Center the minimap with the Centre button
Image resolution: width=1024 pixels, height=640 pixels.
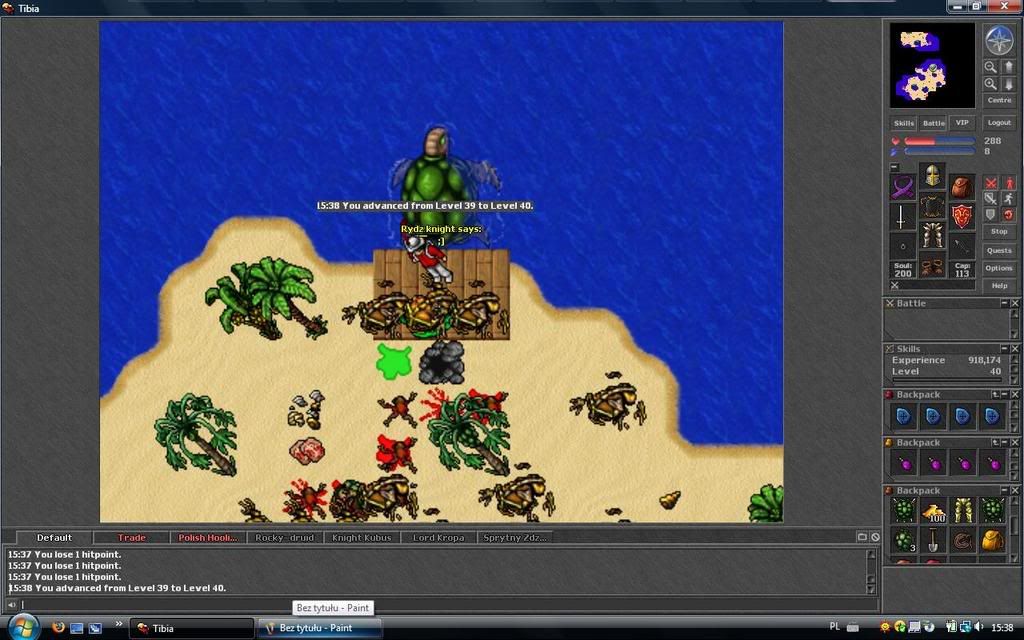point(999,101)
